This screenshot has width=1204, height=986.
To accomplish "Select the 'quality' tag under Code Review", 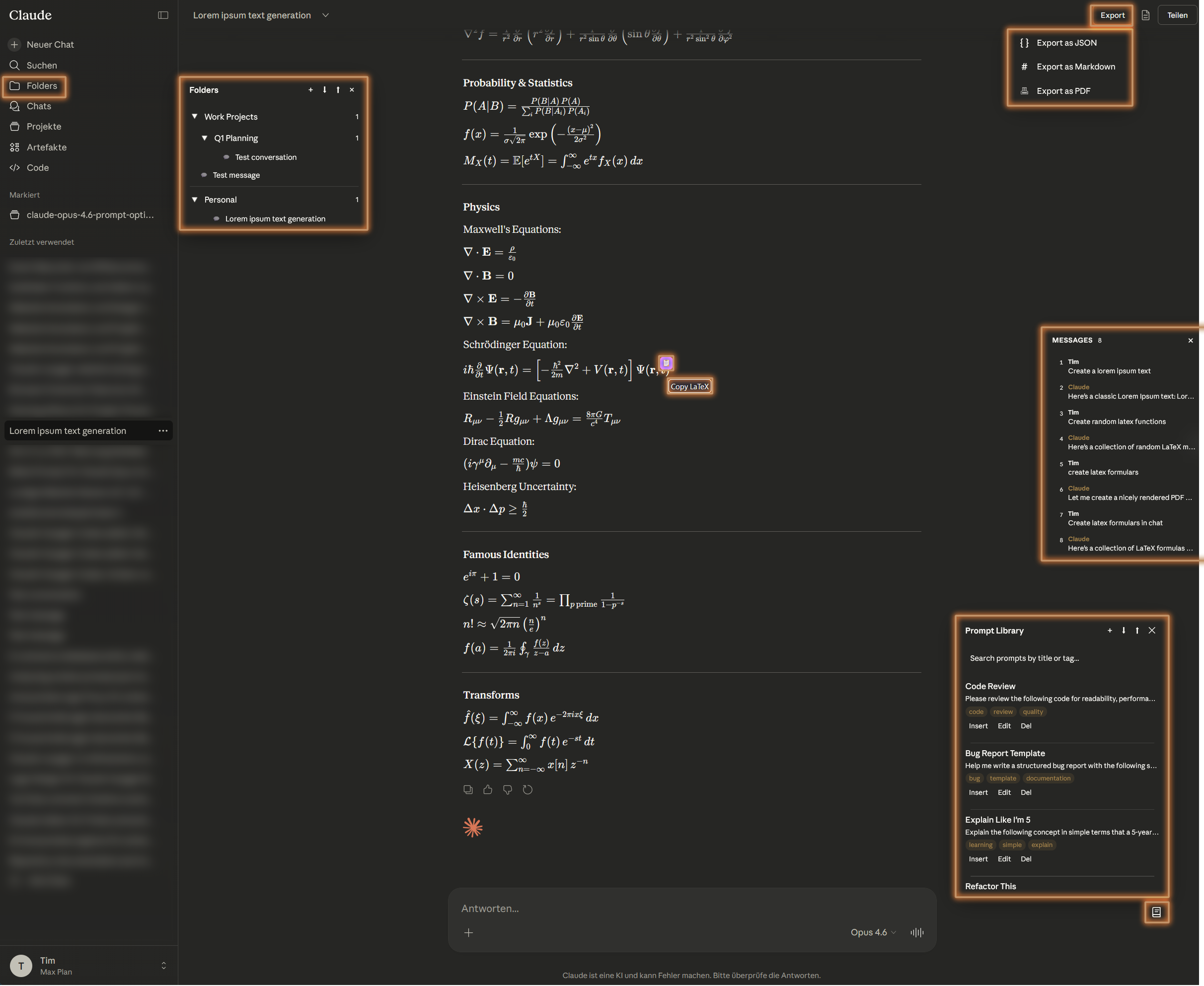I will coord(1033,712).
